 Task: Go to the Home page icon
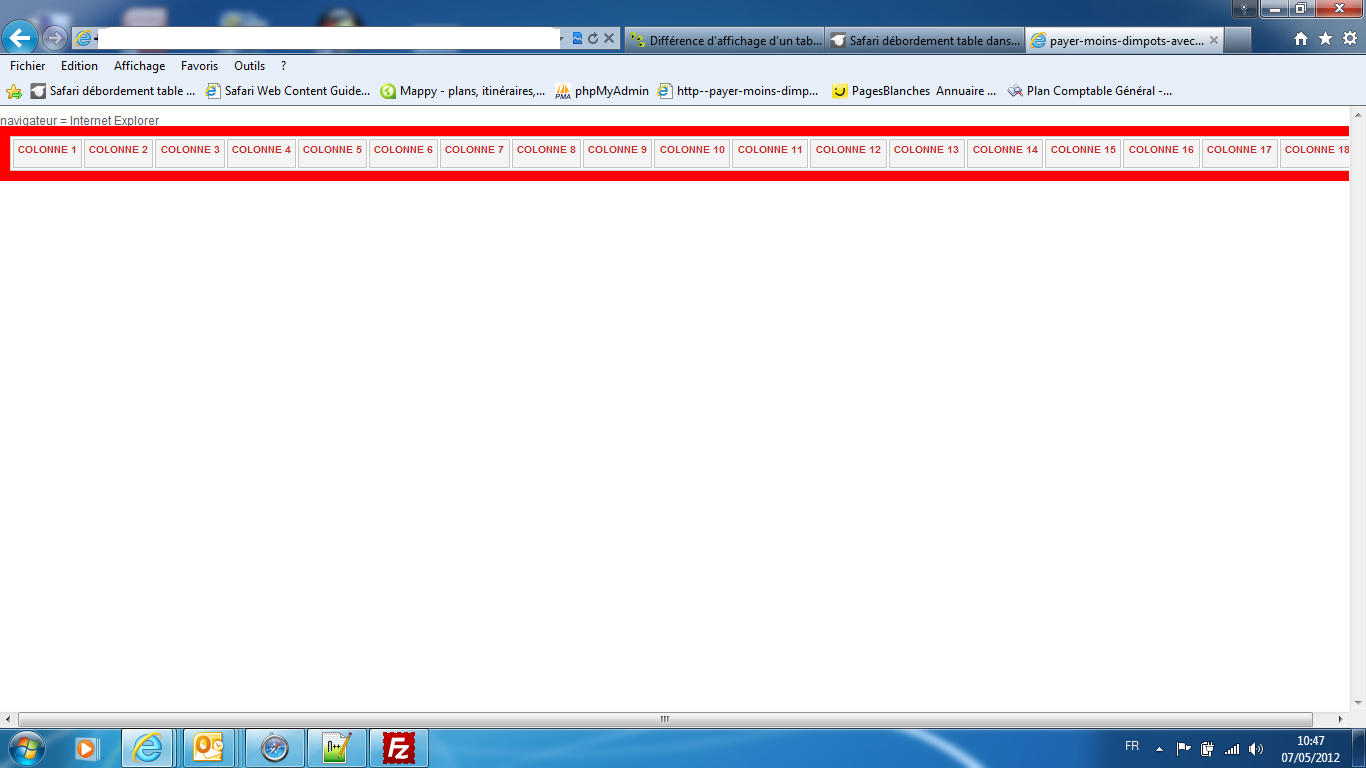click(1301, 39)
